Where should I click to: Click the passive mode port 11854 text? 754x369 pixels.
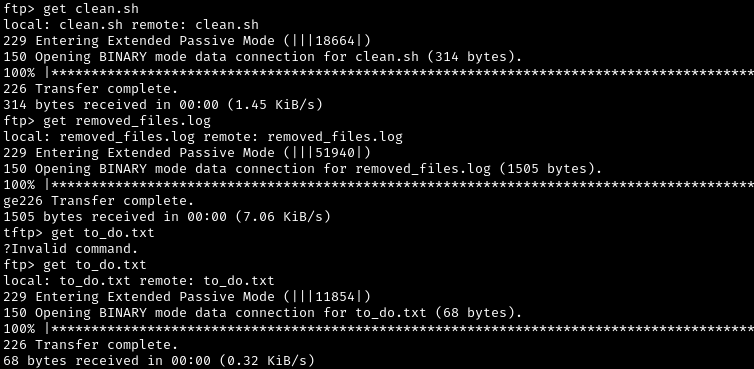(335, 297)
